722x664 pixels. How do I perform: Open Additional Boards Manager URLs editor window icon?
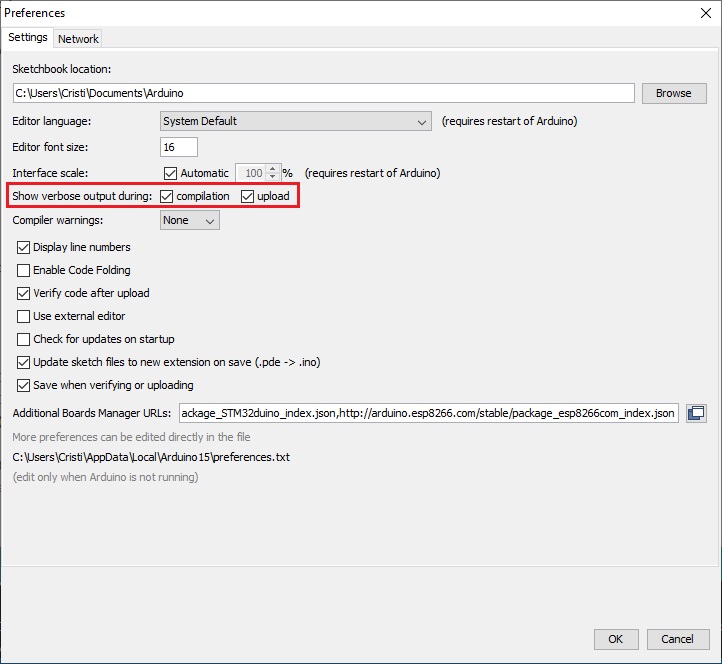[x=696, y=413]
